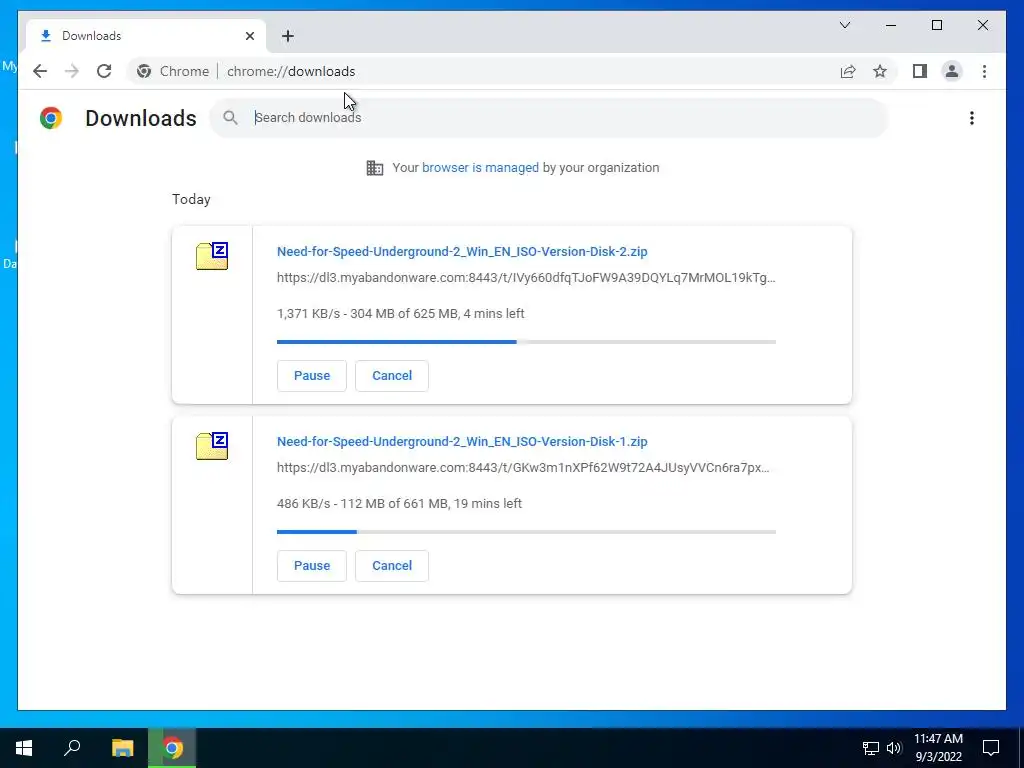Open the Downloads page more actions menu
The image size is (1024, 768).
click(972, 118)
